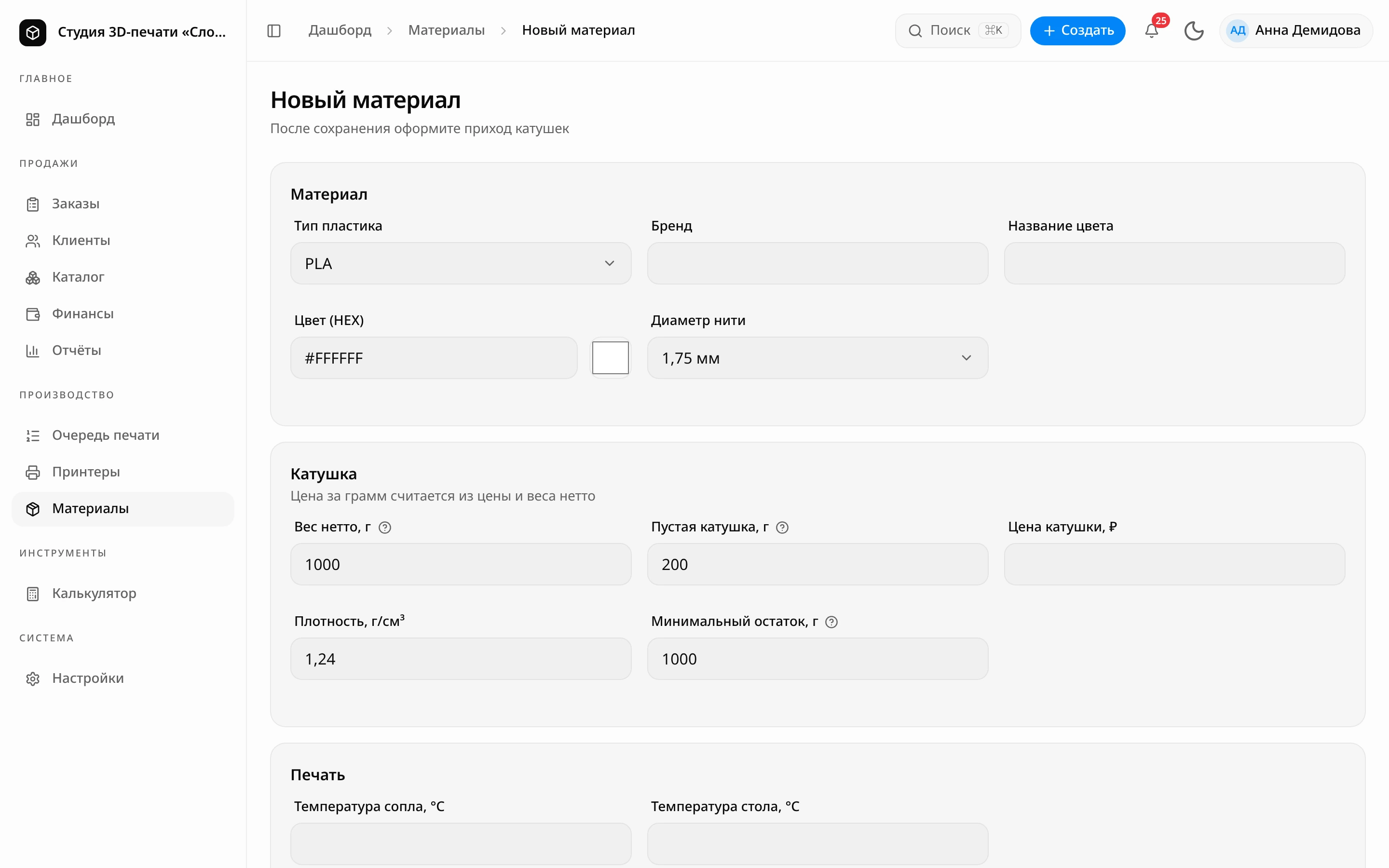Open Настройки in the sidebar
Viewport: 1389px width, 868px height.
[x=123, y=678]
